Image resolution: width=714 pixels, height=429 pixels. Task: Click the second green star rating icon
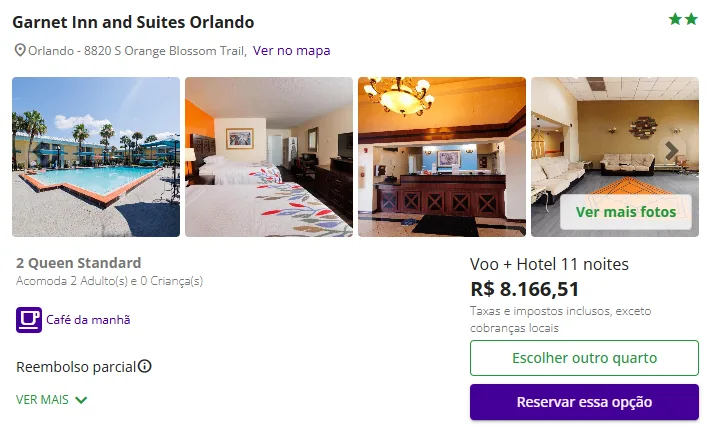691,19
